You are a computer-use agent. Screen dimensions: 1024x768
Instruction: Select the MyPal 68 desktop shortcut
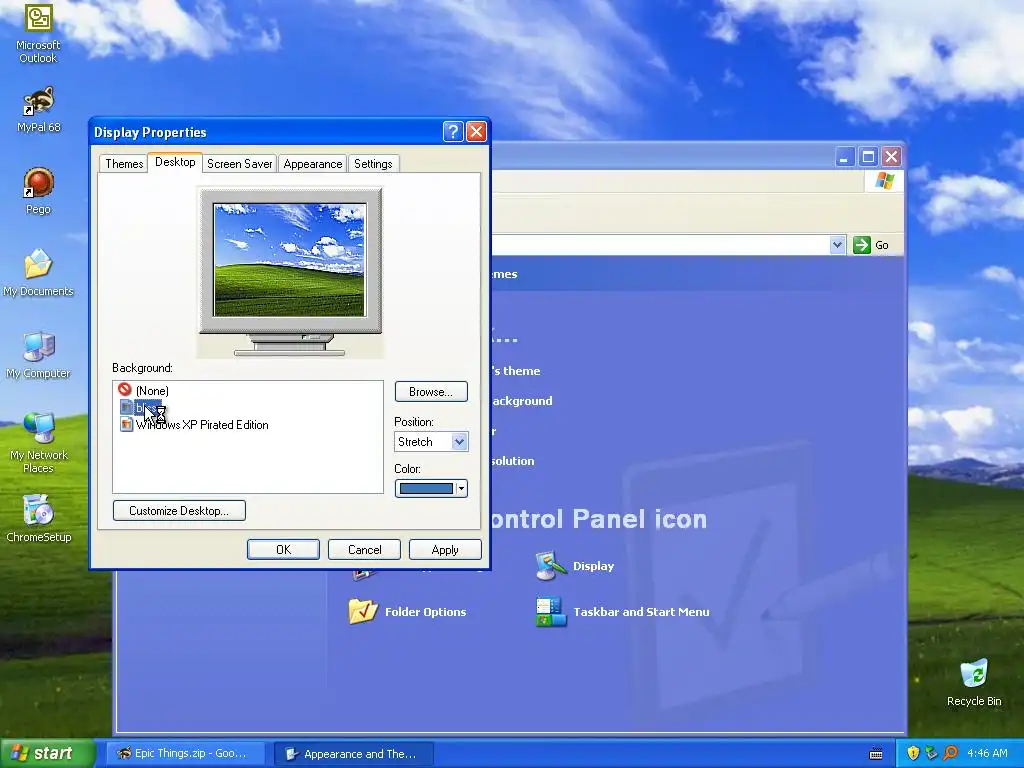(x=38, y=109)
